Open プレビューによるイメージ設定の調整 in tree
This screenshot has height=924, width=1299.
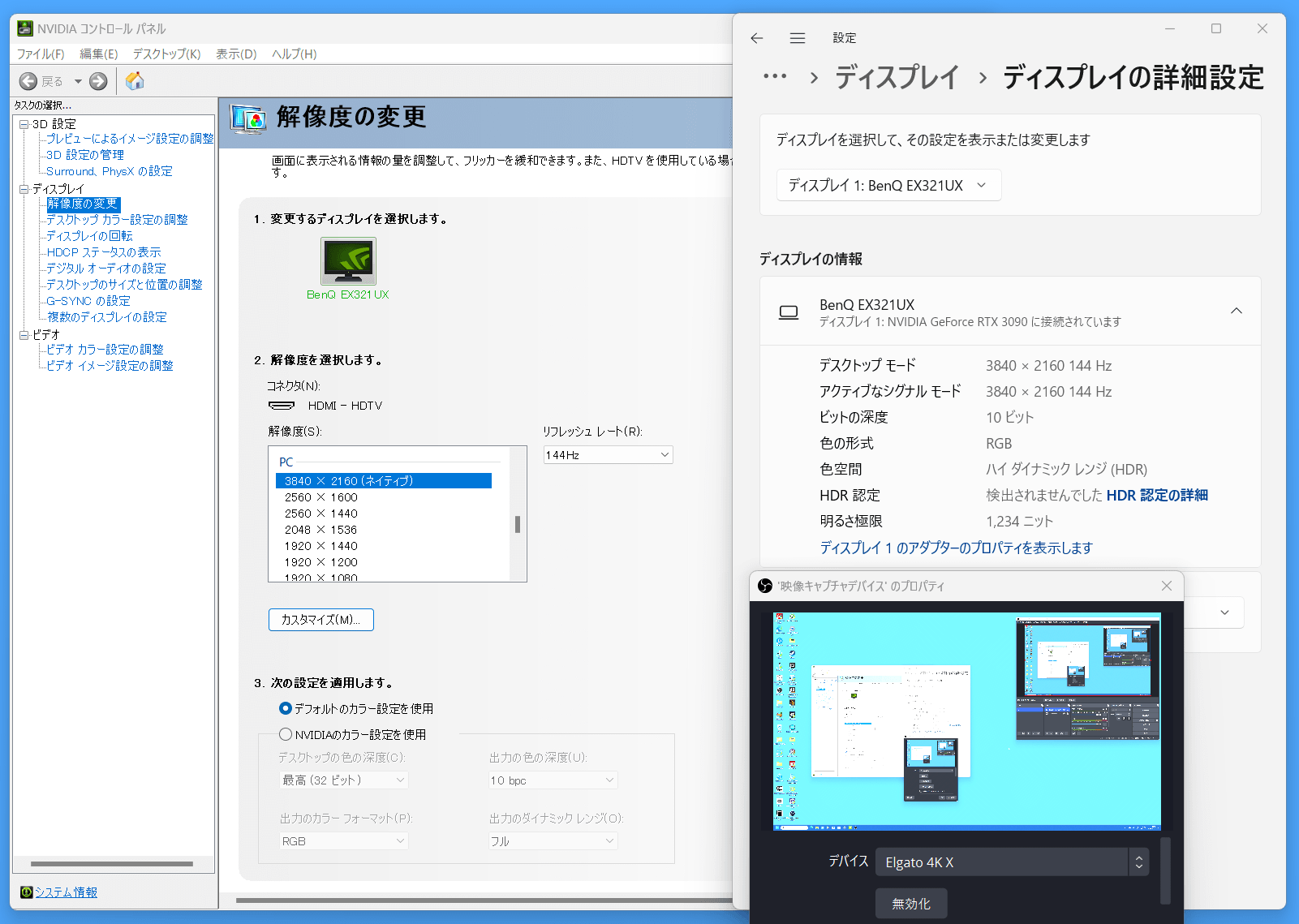tap(130, 139)
